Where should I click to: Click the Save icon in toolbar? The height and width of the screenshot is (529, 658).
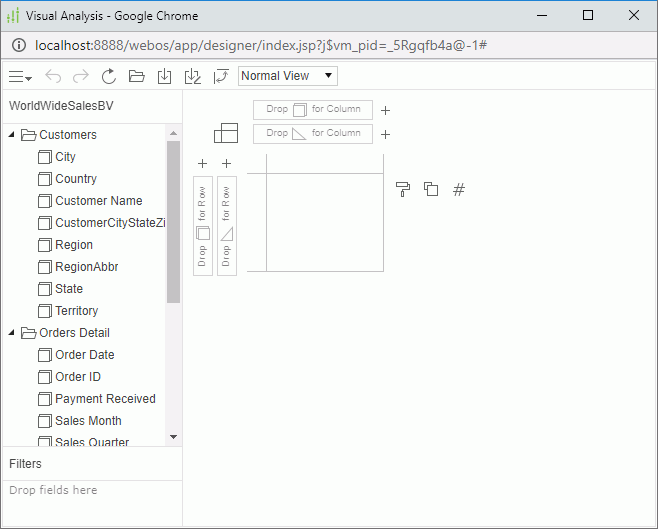coord(165,76)
